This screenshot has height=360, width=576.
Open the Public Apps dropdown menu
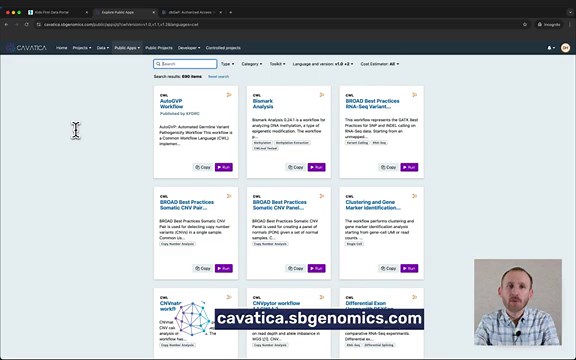click(x=127, y=48)
